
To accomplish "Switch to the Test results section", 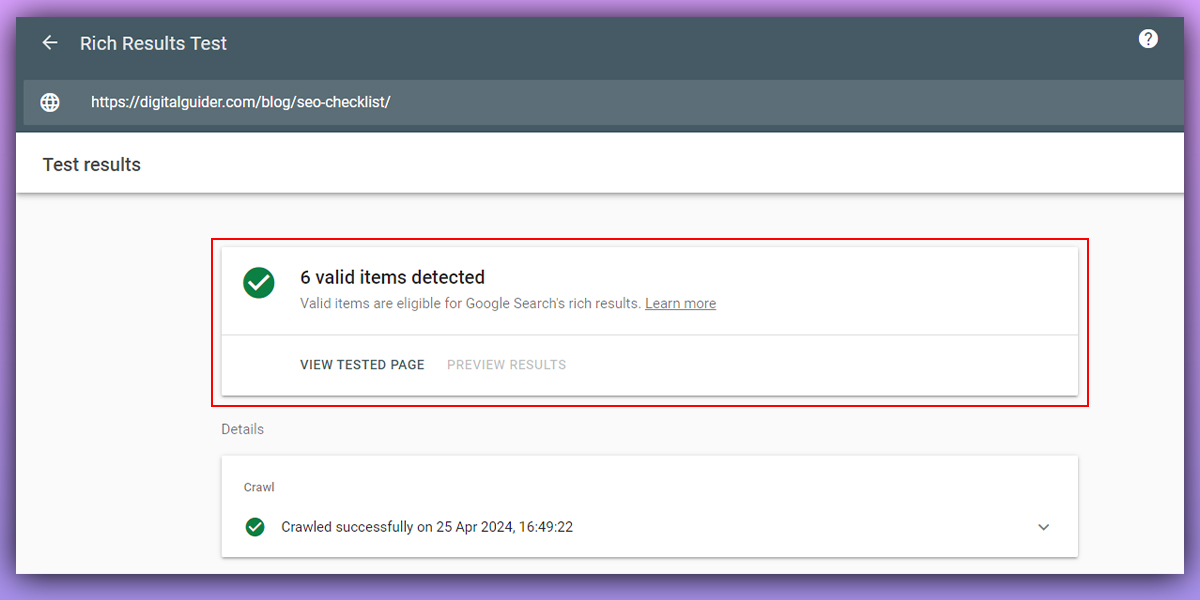I will pos(91,163).
